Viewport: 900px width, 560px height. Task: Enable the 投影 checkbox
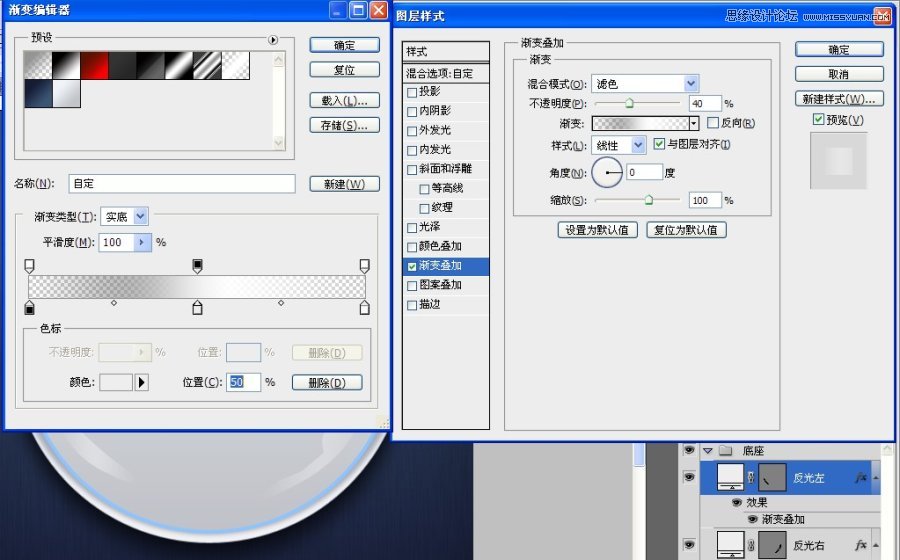[412, 92]
